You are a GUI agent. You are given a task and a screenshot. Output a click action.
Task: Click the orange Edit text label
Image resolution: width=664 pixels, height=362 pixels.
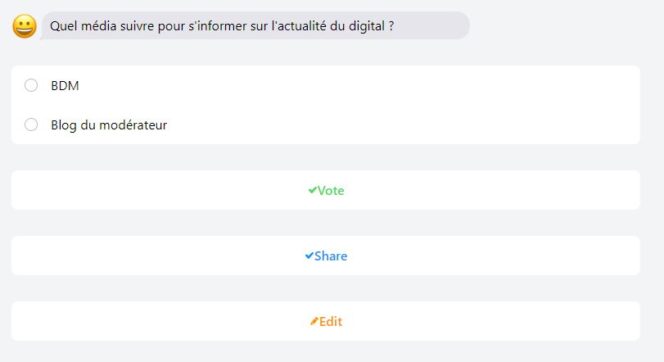tap(331, 322)
